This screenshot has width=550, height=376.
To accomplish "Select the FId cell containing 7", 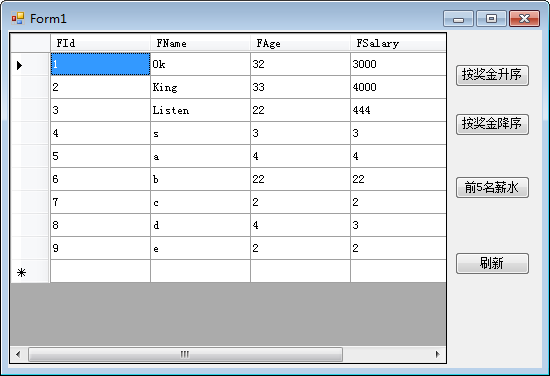I will [x=101, y=202].
